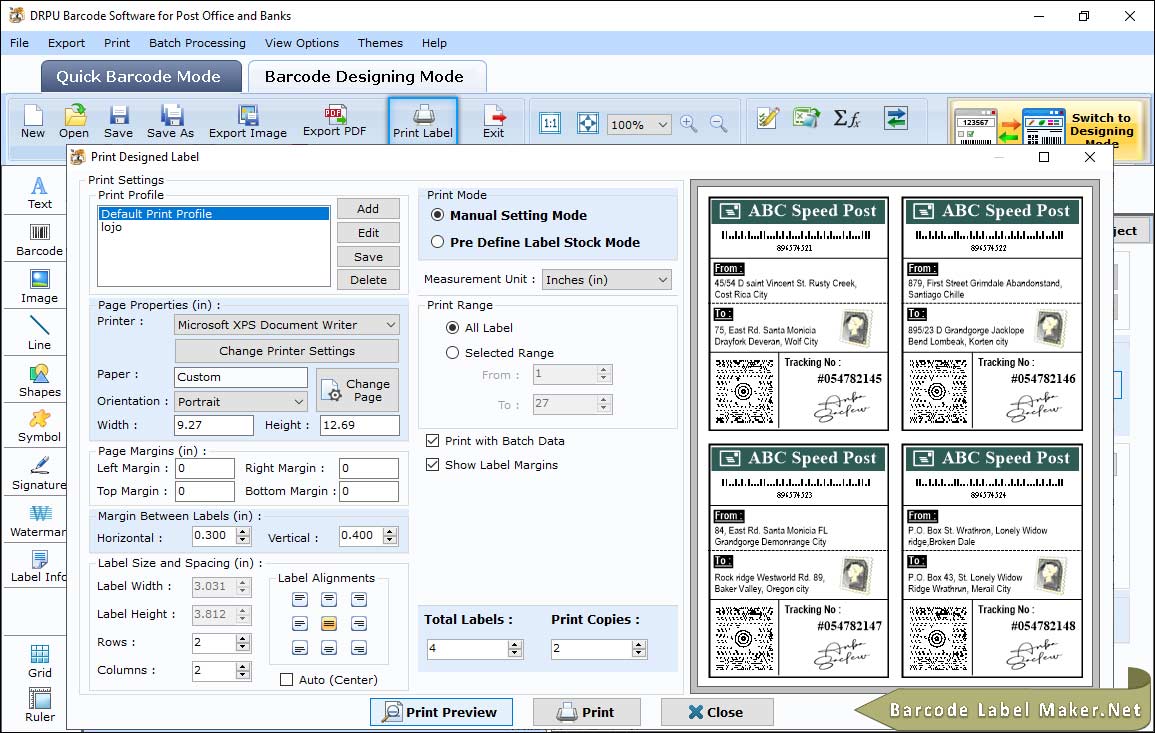
Task: Toggle Show Label Margins checkbox
Action: (x=432, y=465)
